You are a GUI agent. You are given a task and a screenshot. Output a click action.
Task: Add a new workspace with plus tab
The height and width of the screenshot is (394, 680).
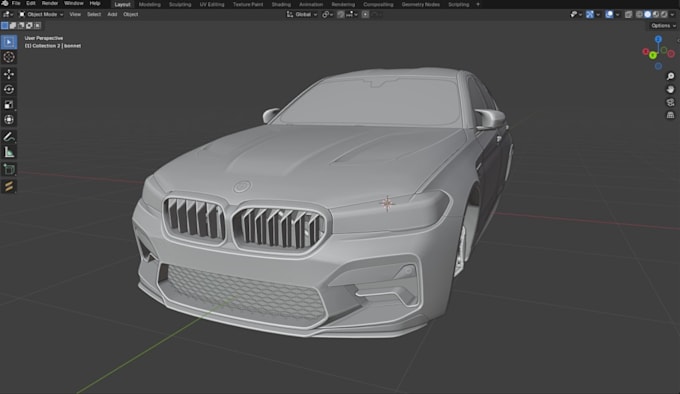[478, 4]
